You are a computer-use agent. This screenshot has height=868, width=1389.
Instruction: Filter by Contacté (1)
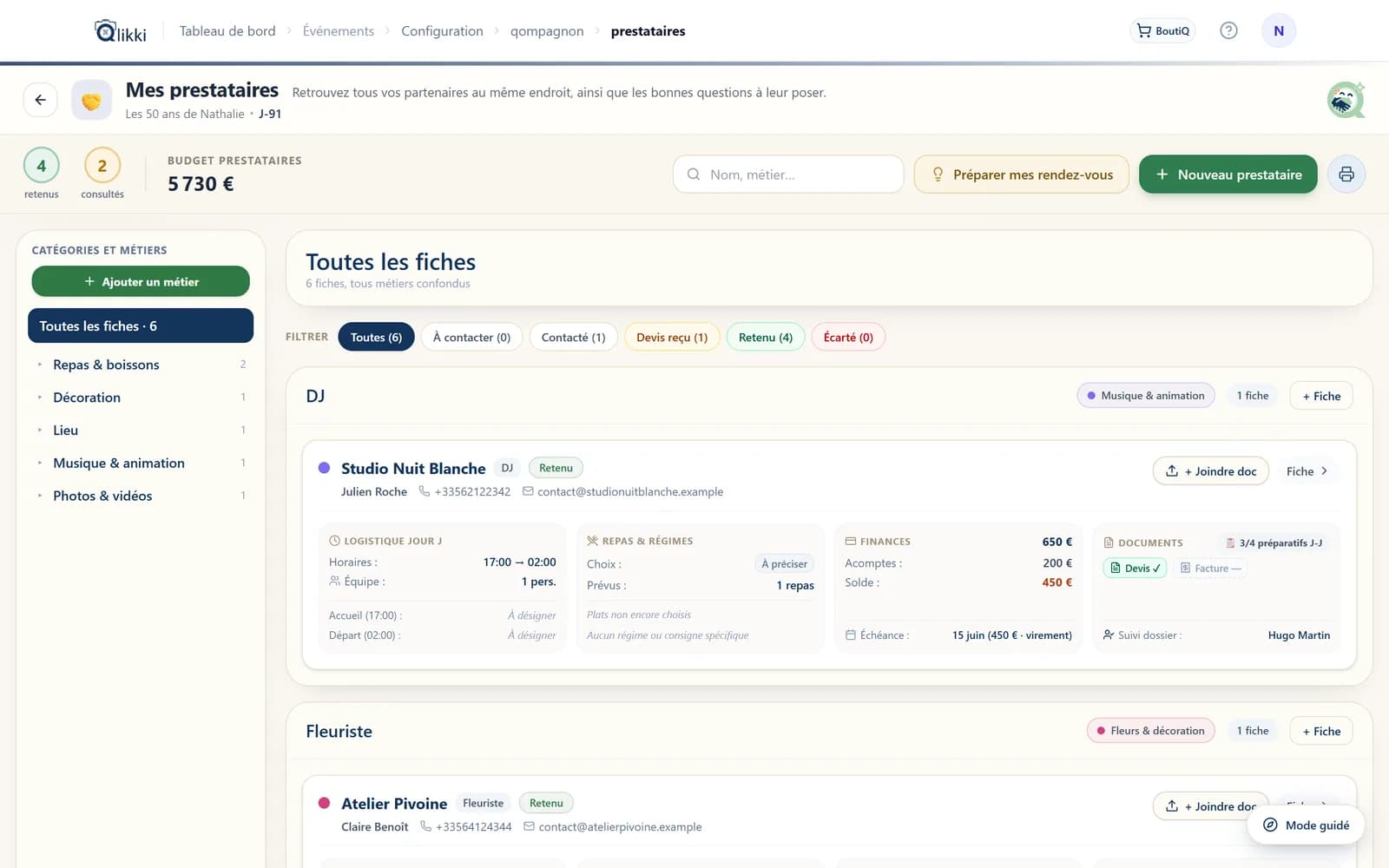click(x=573, y=337)
